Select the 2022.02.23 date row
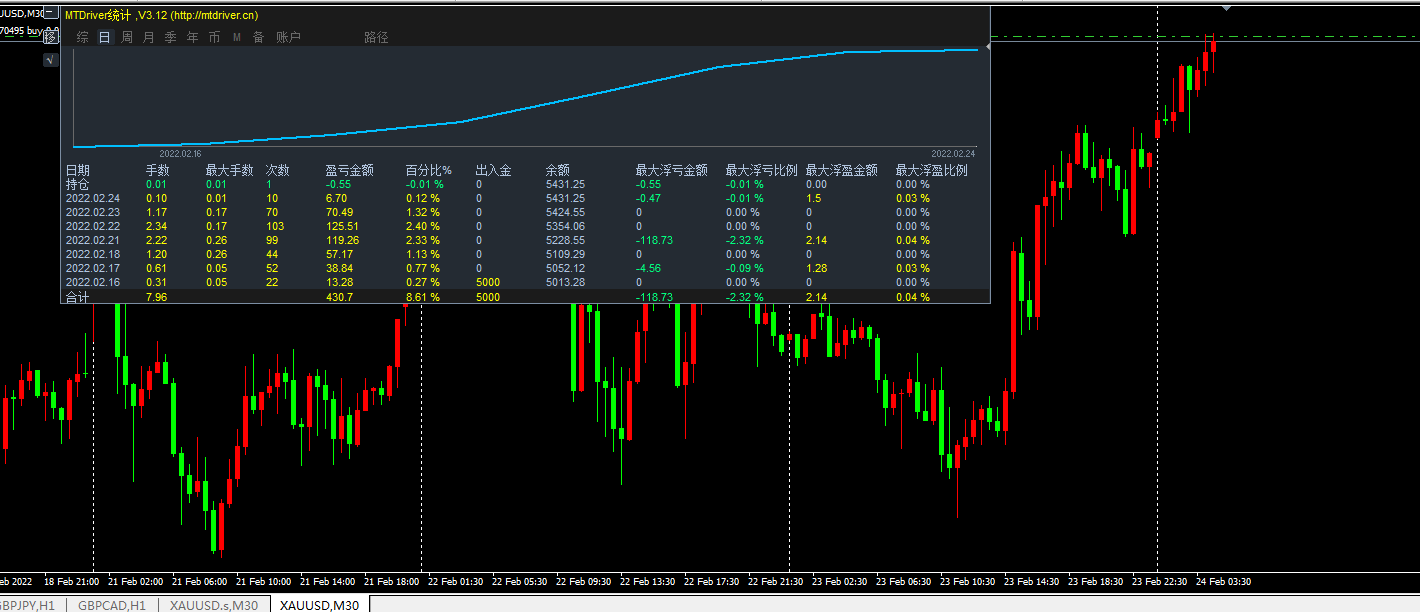The width and height of the screenshot is (1420, 612). coord(93,212)
